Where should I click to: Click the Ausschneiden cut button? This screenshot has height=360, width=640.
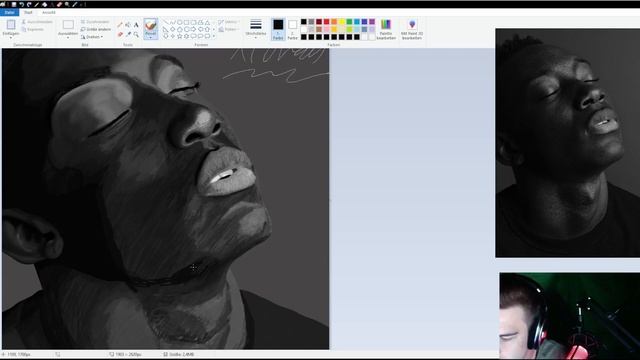pyautogui.click(x=37, y=22)
